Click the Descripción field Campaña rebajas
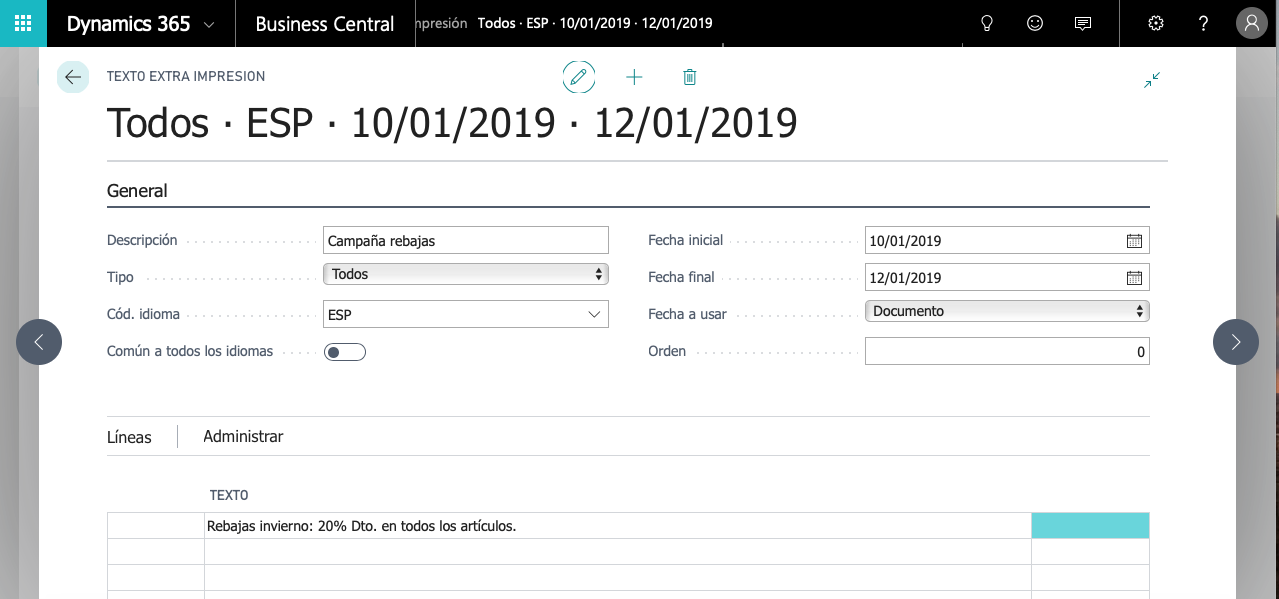This screenshot has width=1279, height=599. coord(466,240)
